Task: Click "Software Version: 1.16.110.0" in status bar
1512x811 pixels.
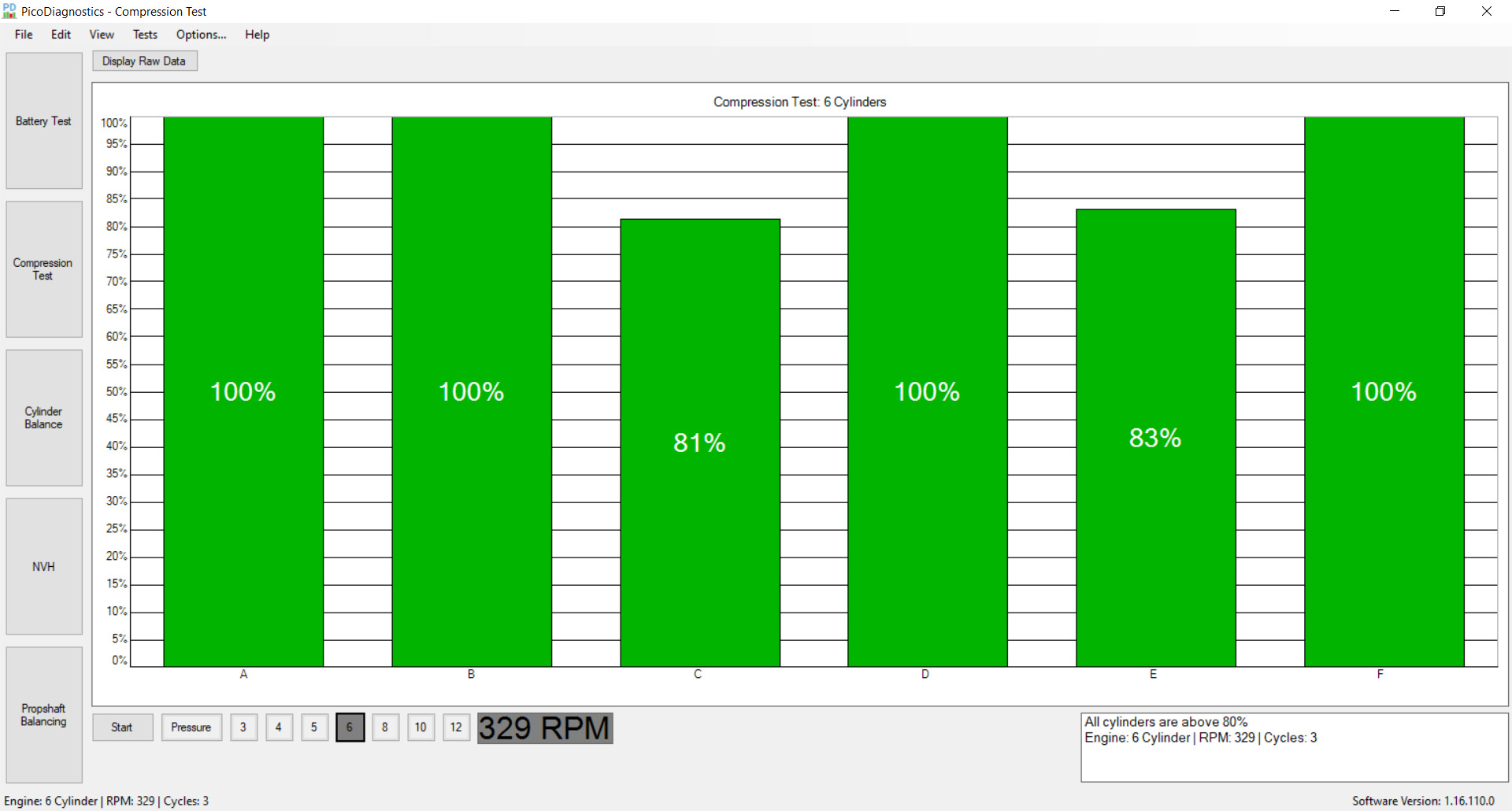Action: tap(1423, 801)
